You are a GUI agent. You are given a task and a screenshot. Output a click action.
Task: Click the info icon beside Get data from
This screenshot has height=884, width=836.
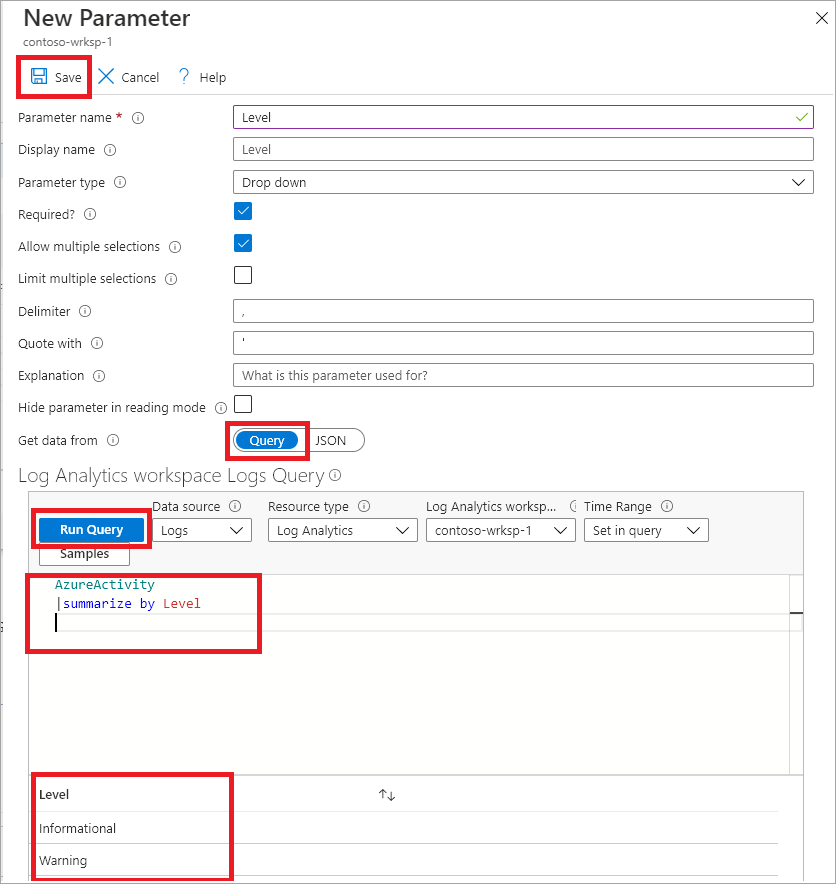(111, 441)
